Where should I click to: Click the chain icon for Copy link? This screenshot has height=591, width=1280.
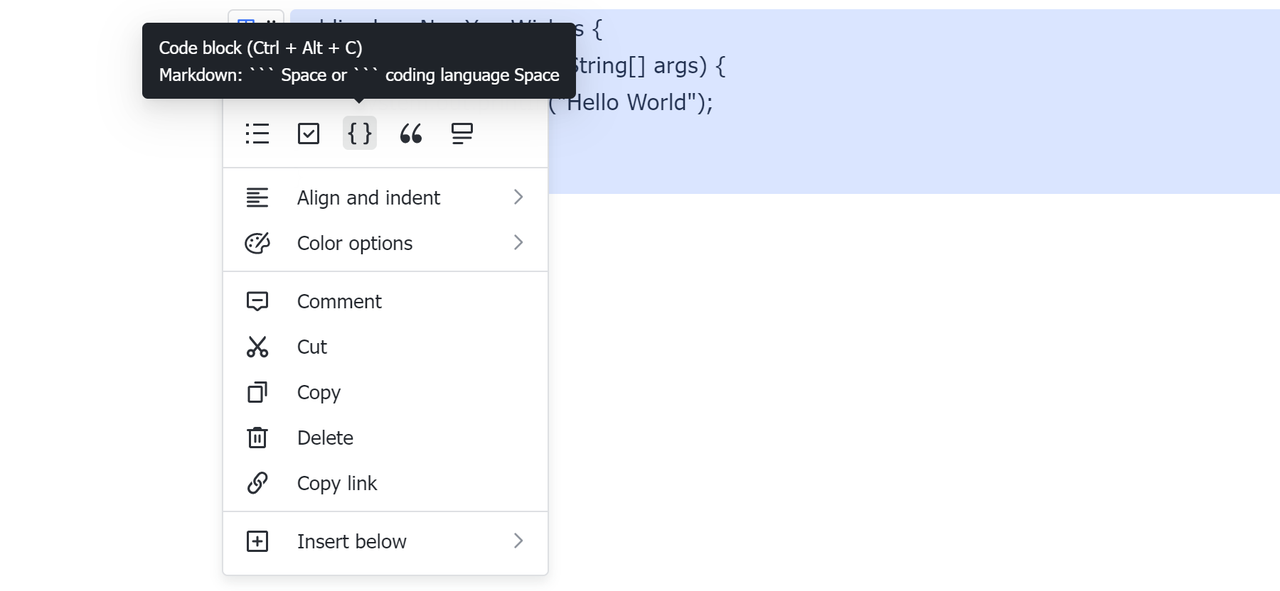click(257, 483)
